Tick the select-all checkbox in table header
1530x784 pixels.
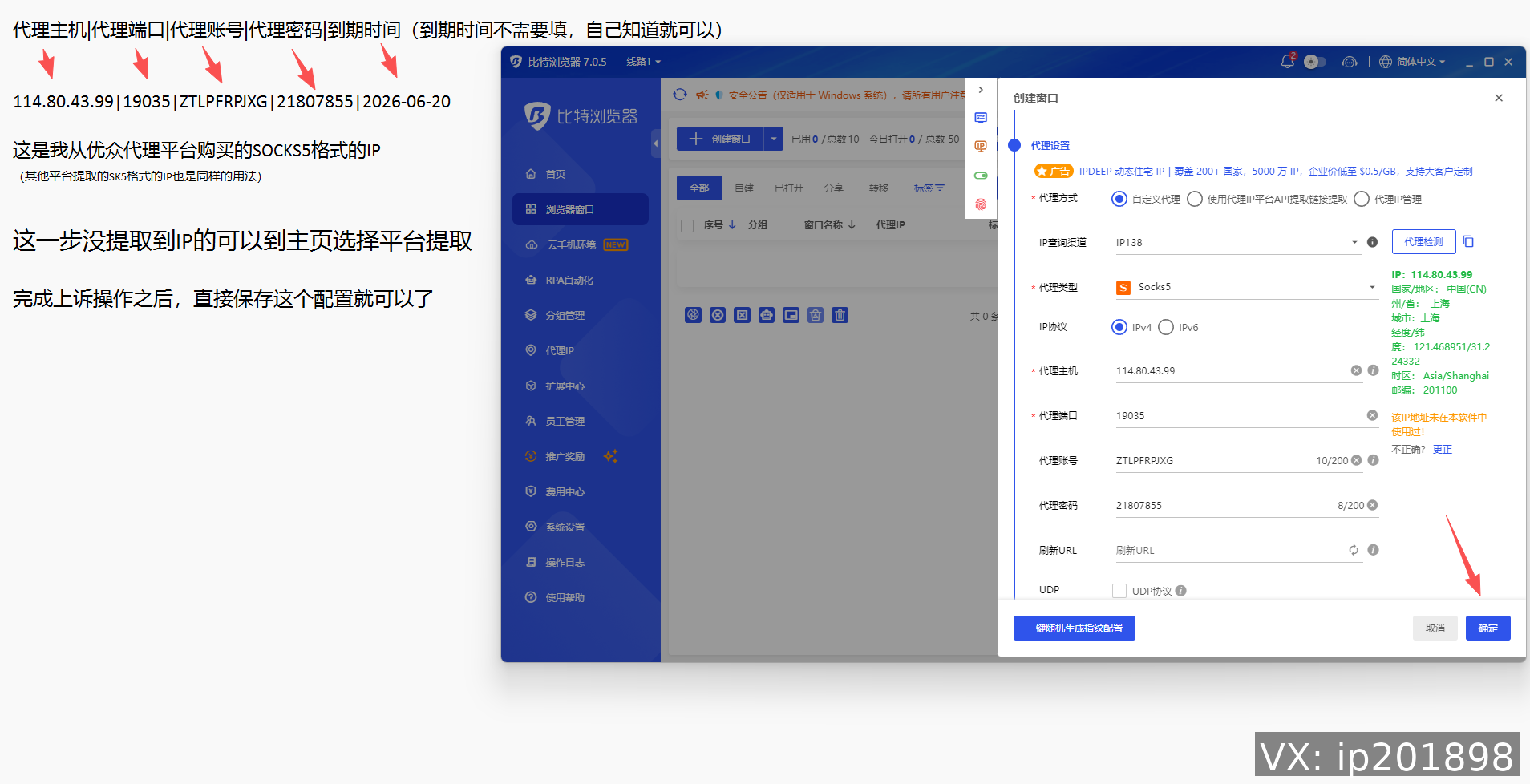pos(687,225)
